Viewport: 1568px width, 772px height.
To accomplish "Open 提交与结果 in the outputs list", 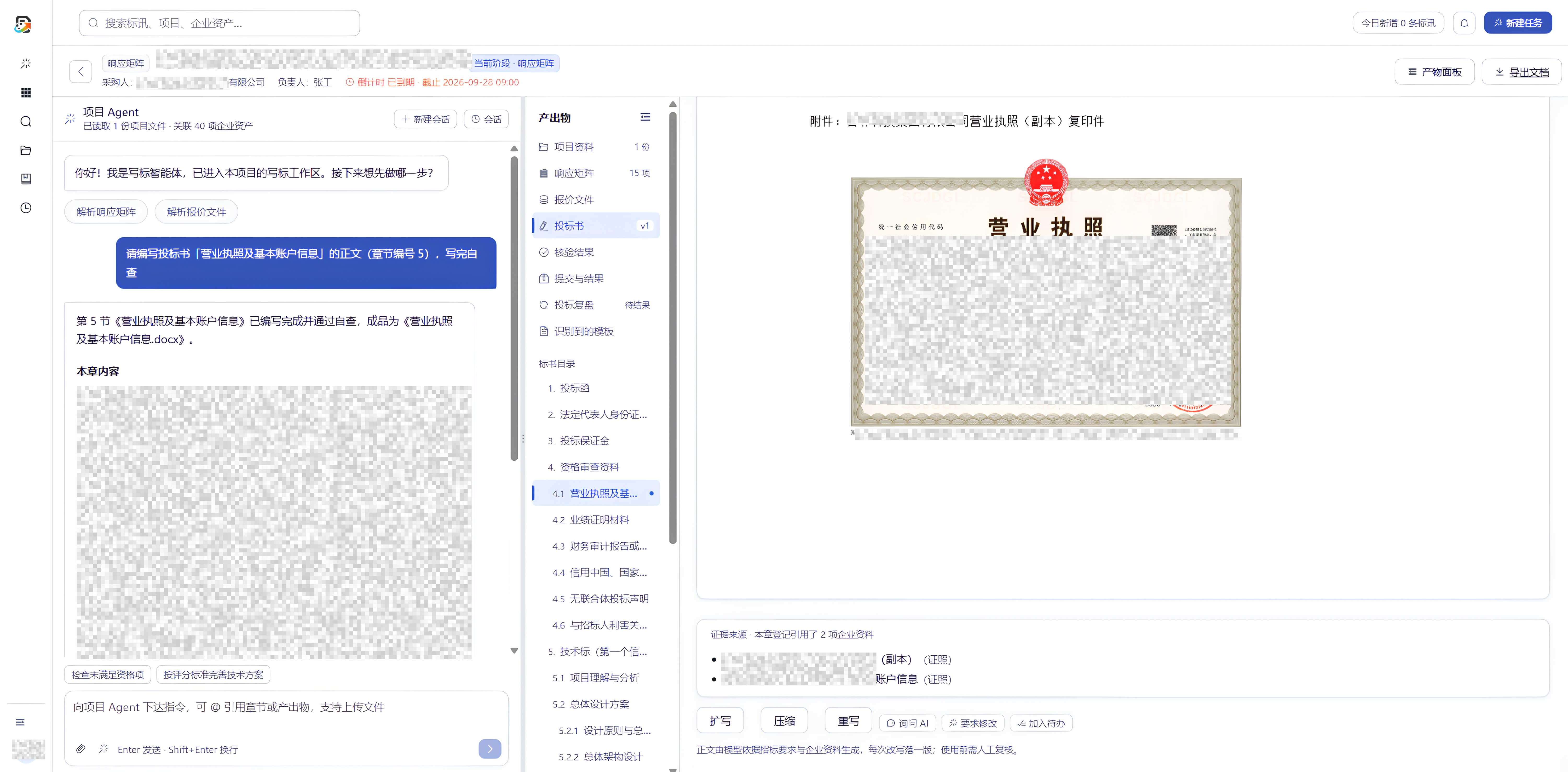I will coord(595,279).
